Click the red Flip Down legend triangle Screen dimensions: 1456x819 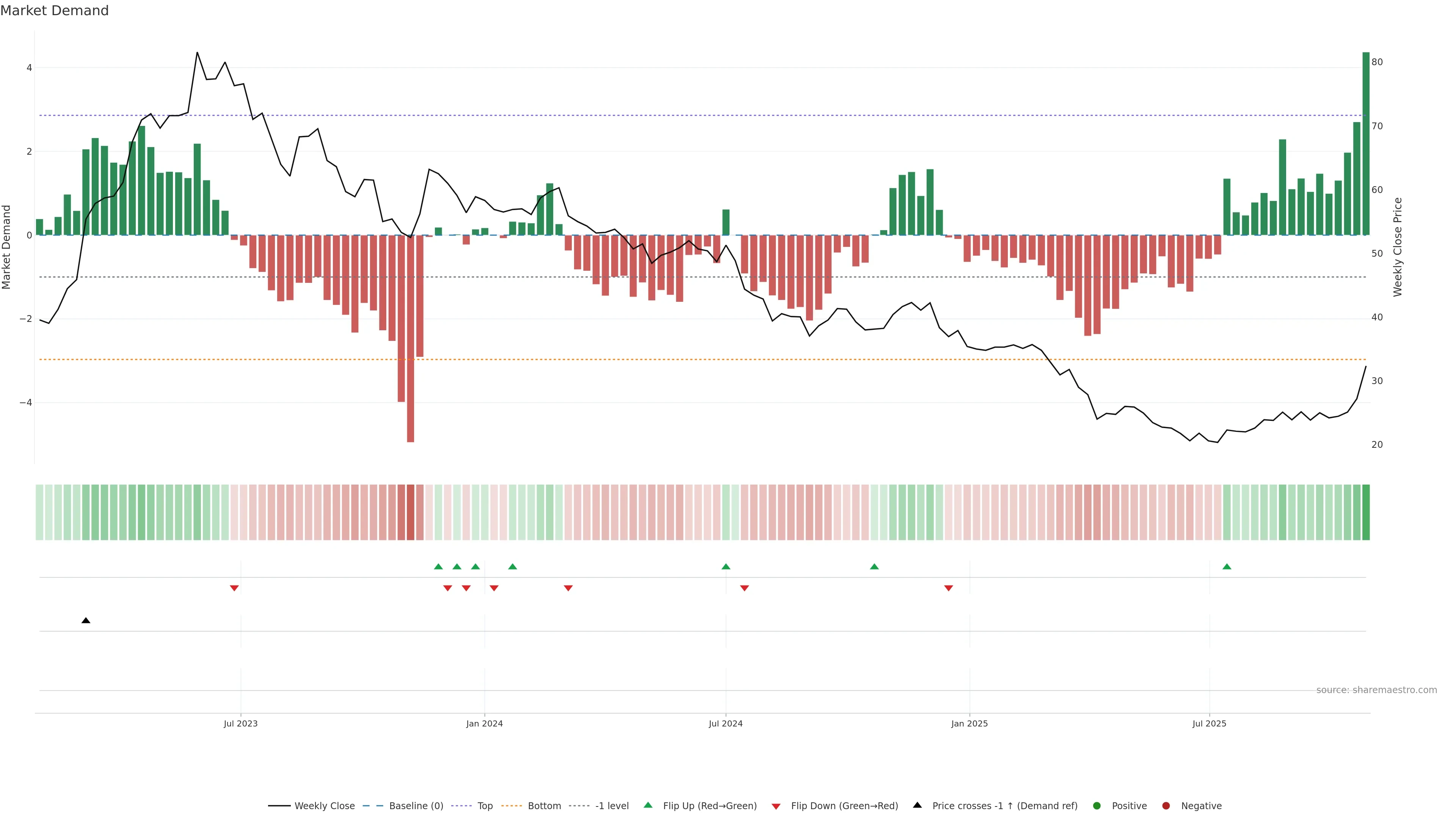776,806
